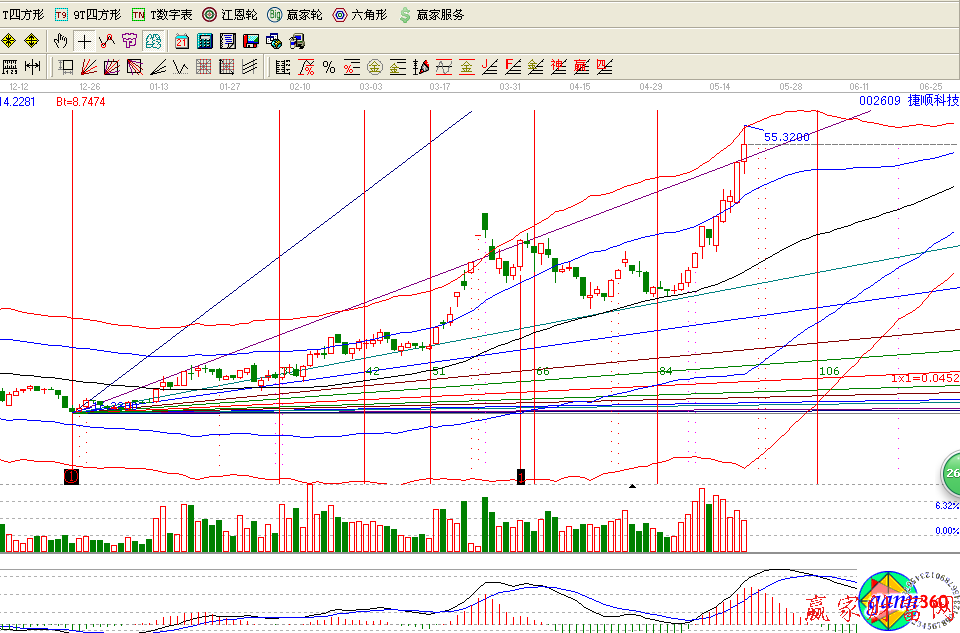Image resolution: width=960 pixels, height=633 pixels.
Task: Select the red Gann fan lines tool
Action: [x=88, y=67]
